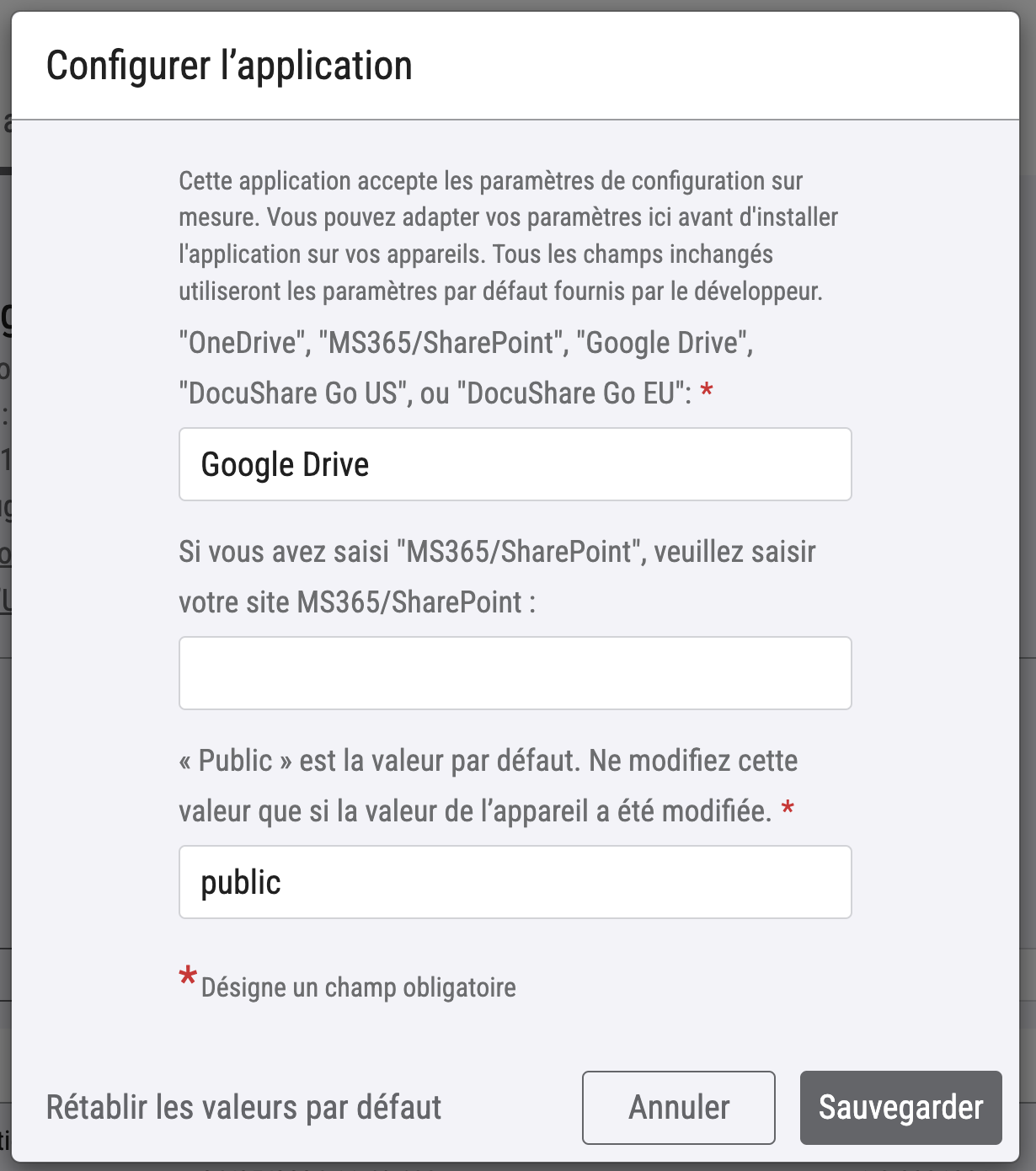Click the Cette application accepte description paragraph
1036x1171 pixels.
tap(509, 236)
